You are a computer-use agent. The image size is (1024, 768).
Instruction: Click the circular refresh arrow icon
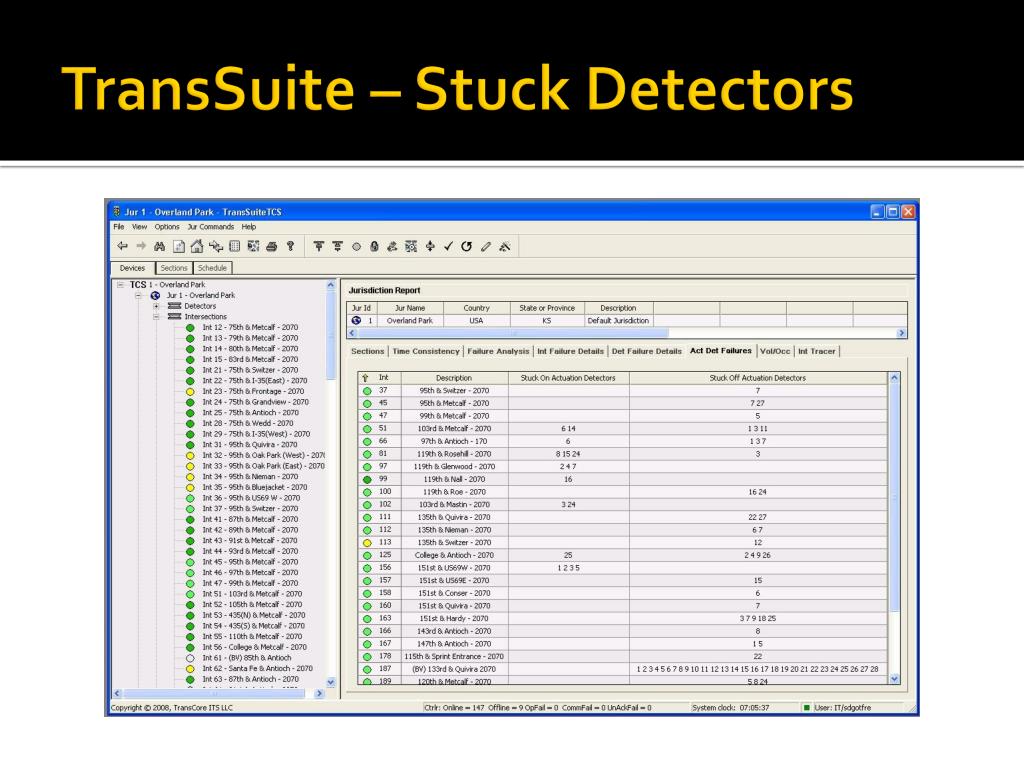pyautogui.click(x=466, y=246)
